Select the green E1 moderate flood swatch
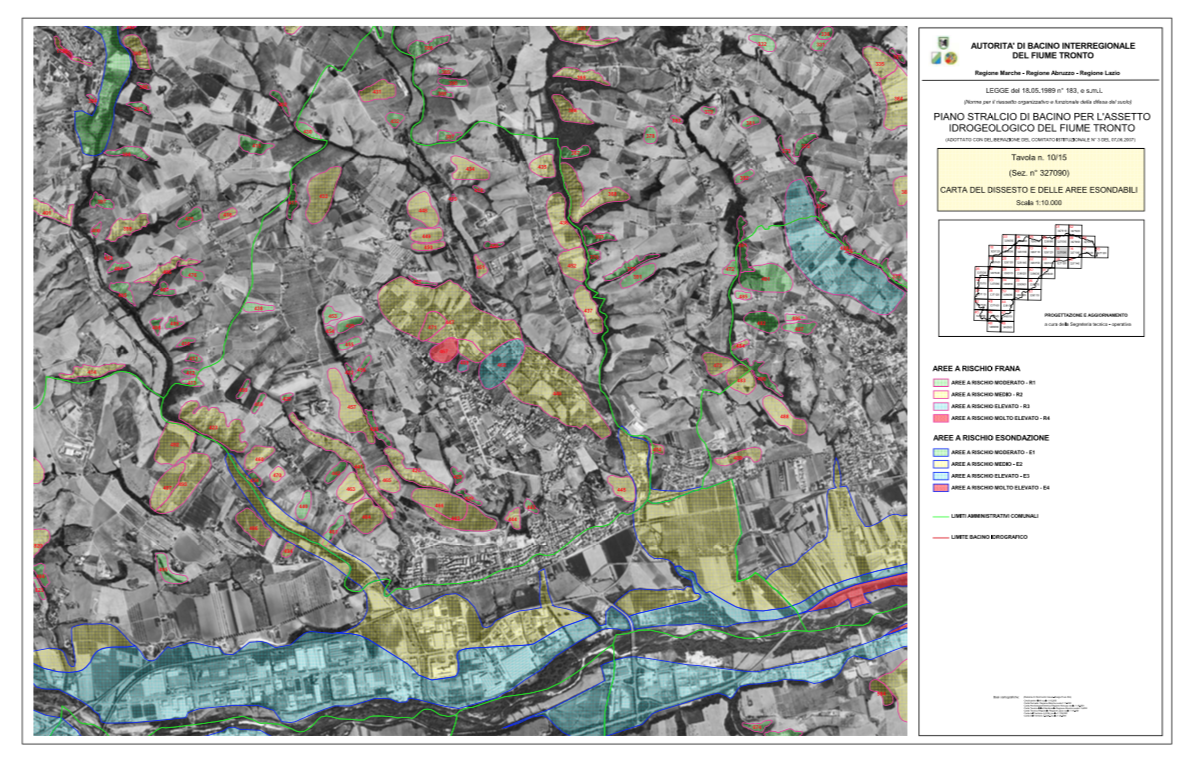 click(x=940, y=452)
